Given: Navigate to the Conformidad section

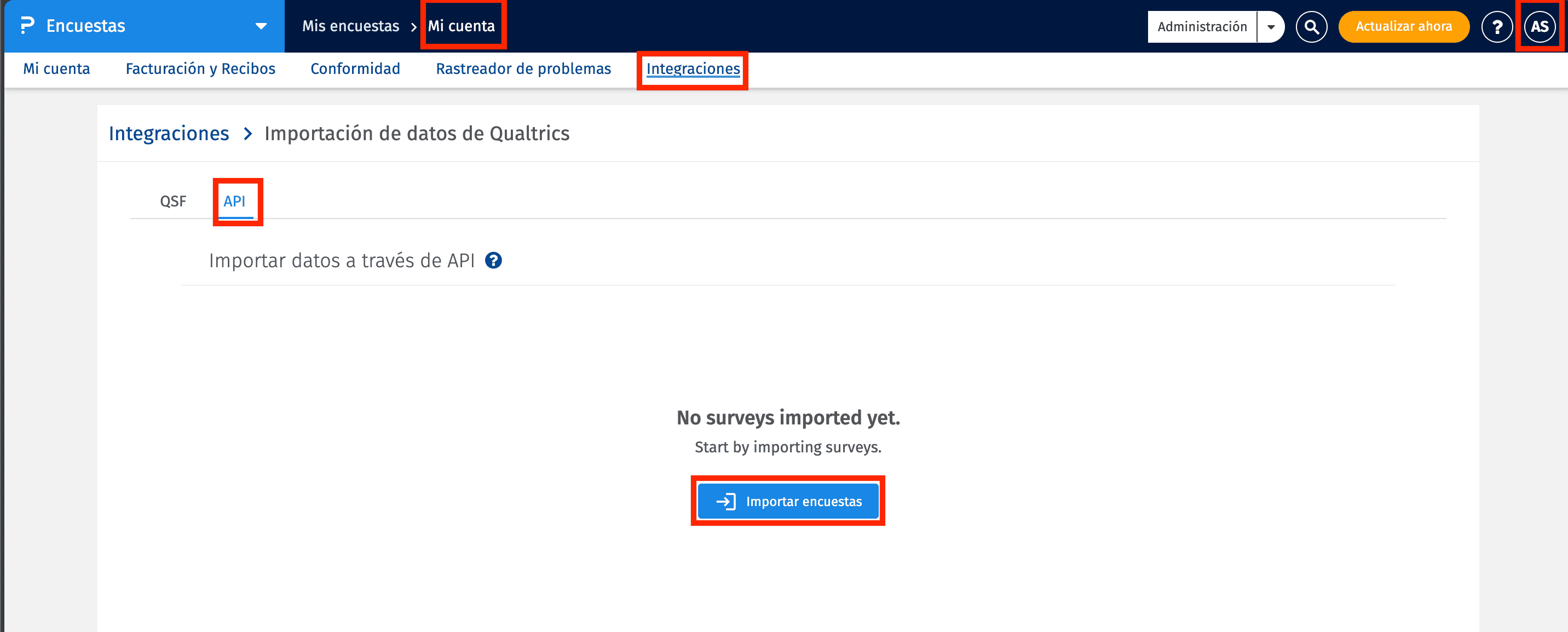Looking at the screenshot, I should 355,69.
